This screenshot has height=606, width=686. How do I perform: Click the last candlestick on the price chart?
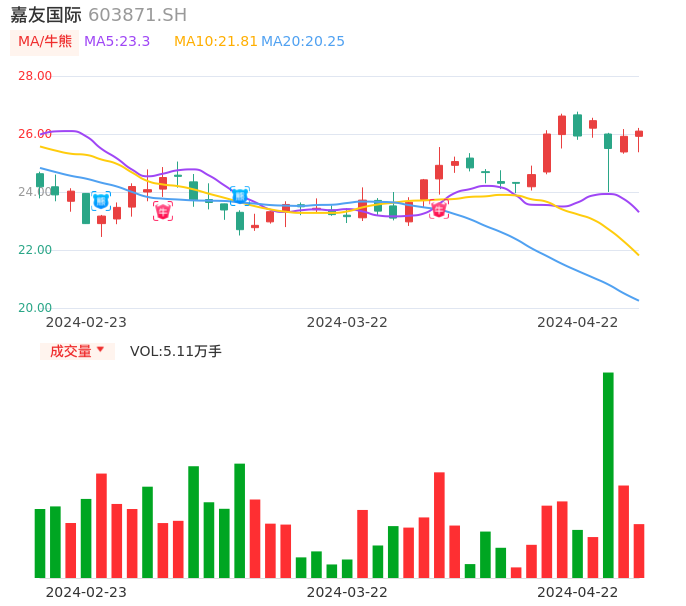tap(639, 134)
